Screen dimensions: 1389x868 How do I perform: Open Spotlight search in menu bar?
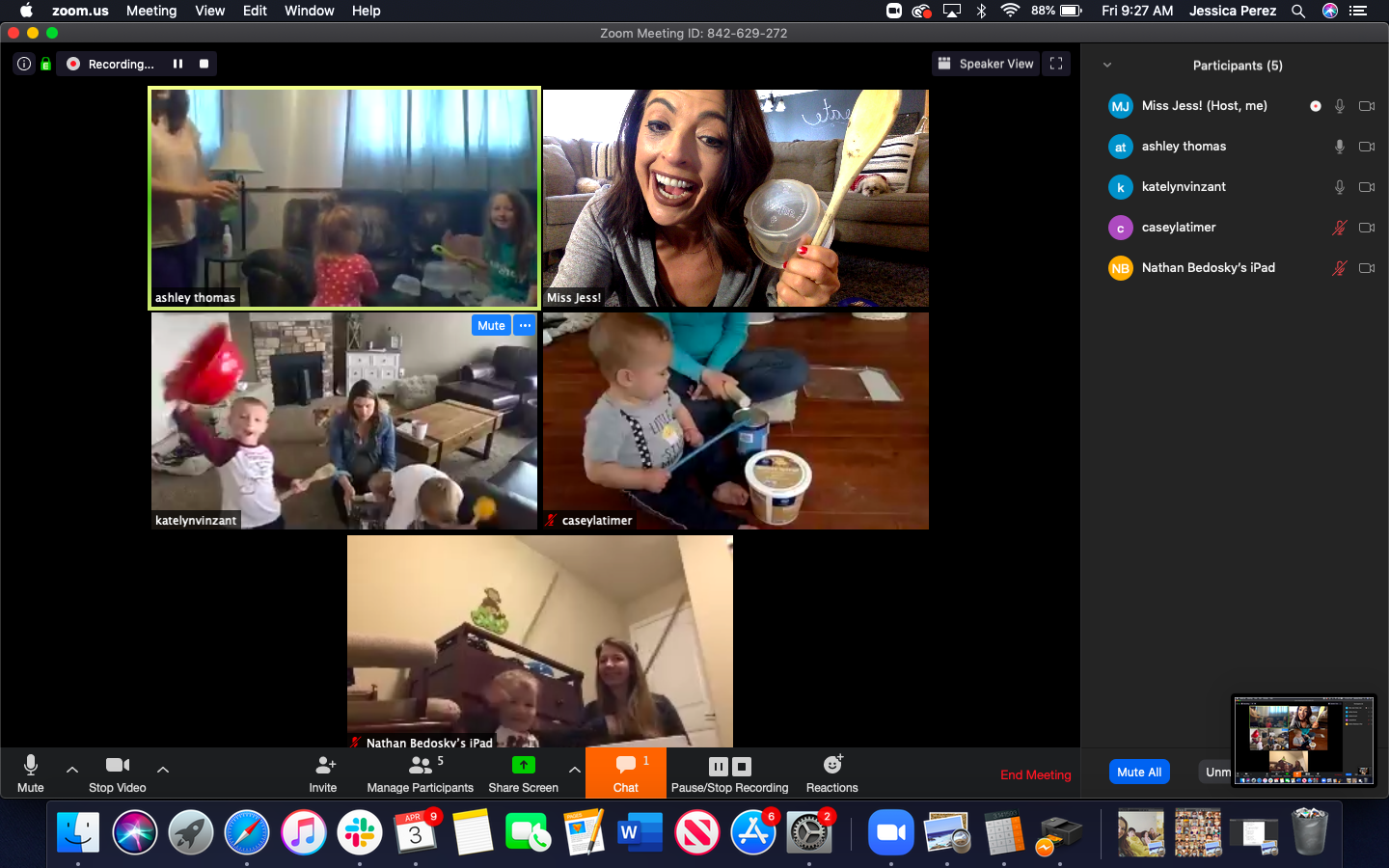pyautogui.click(x=1298, y=11)
